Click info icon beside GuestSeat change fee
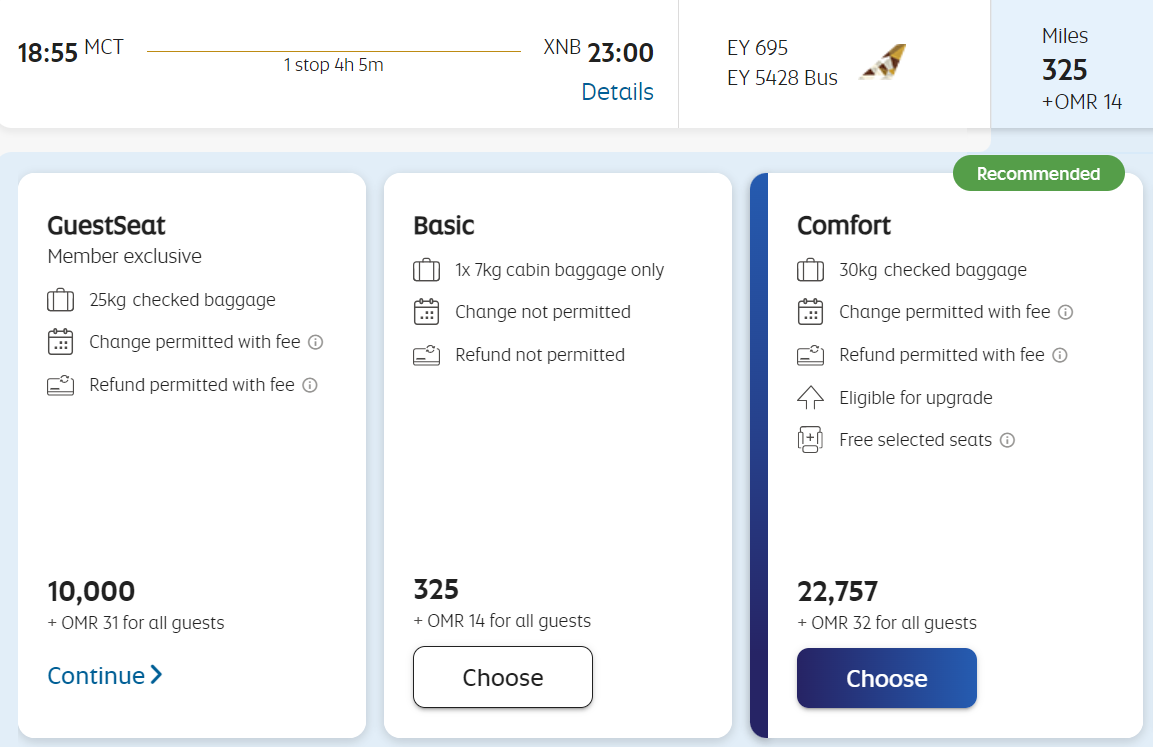This screenshot has height=747, width=1153. pyautogui.click(x=316, y=342)
